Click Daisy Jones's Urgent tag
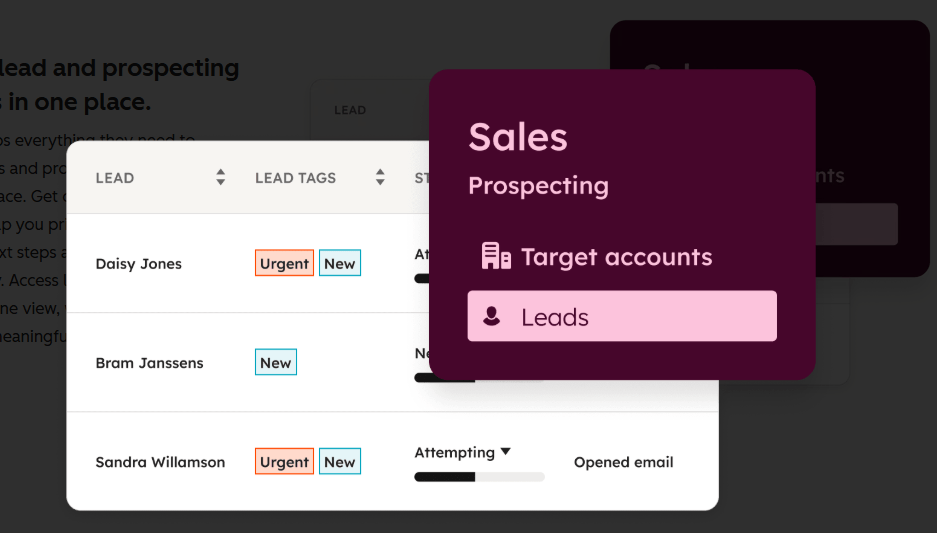This screenshot has width=937, height=533. 284,263
